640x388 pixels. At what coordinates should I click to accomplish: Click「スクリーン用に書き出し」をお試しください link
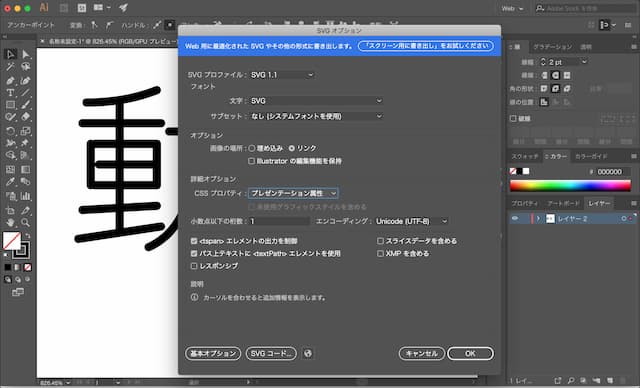coord(426,46)
